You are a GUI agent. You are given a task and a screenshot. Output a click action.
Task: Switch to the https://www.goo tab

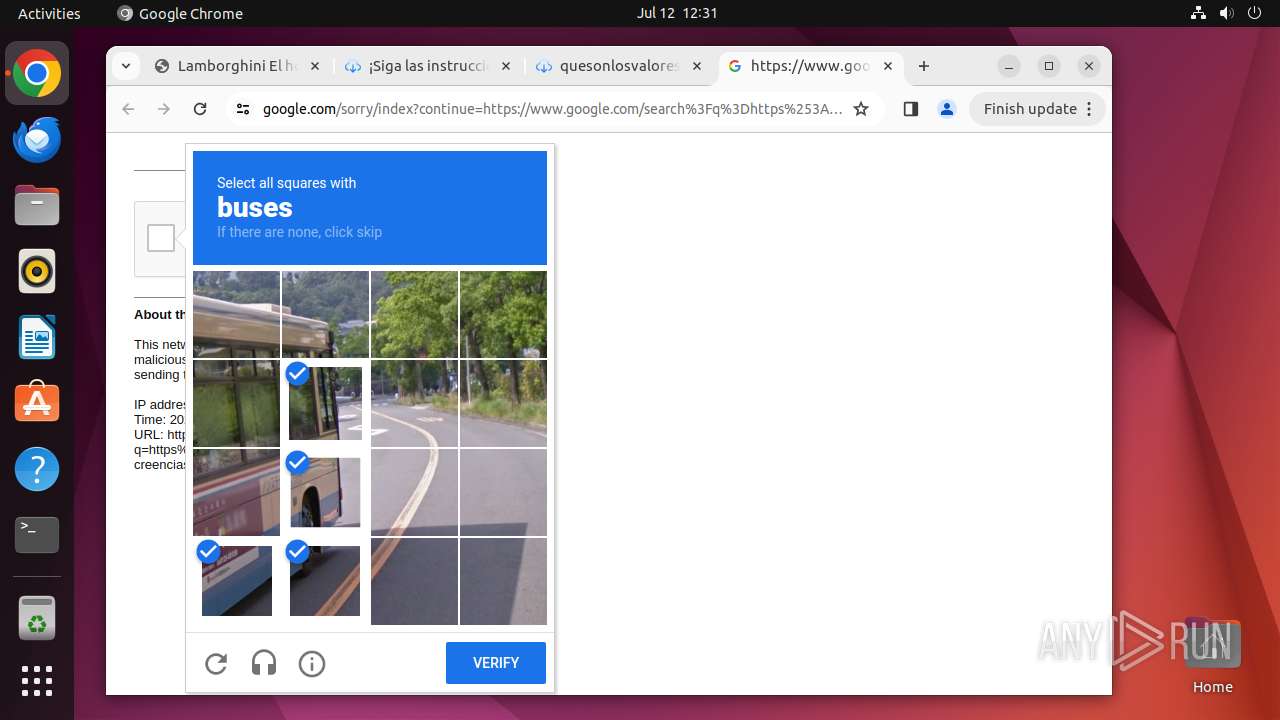point(810,66)
